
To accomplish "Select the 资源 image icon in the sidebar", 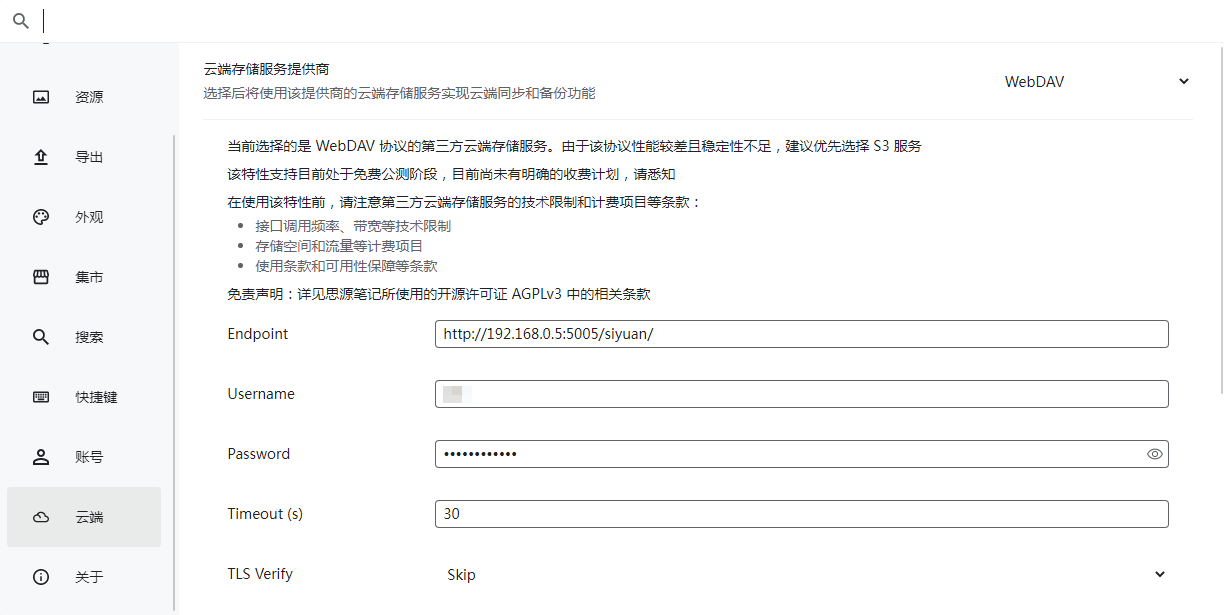I will pyautogui.click(x=40, y=97).
